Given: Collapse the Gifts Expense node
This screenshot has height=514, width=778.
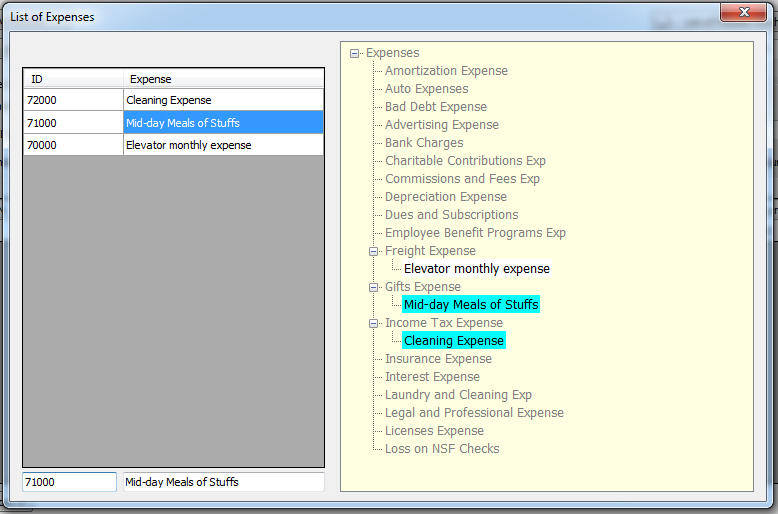Looking at the screenshot, I should (x=373, y=287).
